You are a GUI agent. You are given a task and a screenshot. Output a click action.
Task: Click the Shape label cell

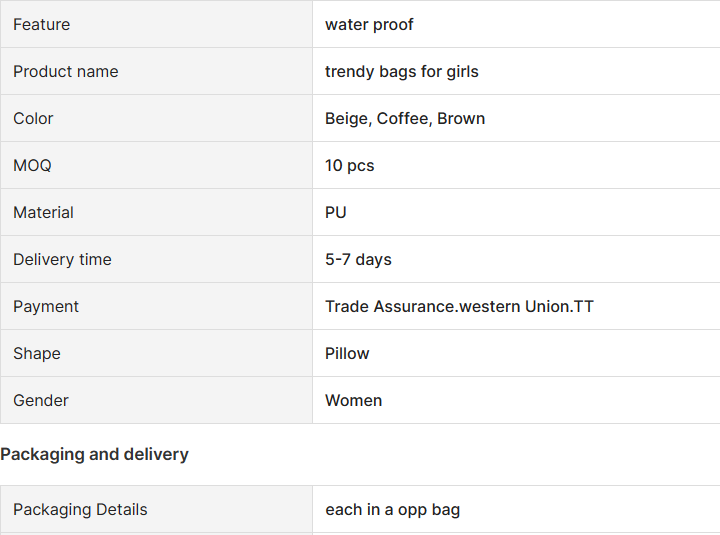coord(156,353)
